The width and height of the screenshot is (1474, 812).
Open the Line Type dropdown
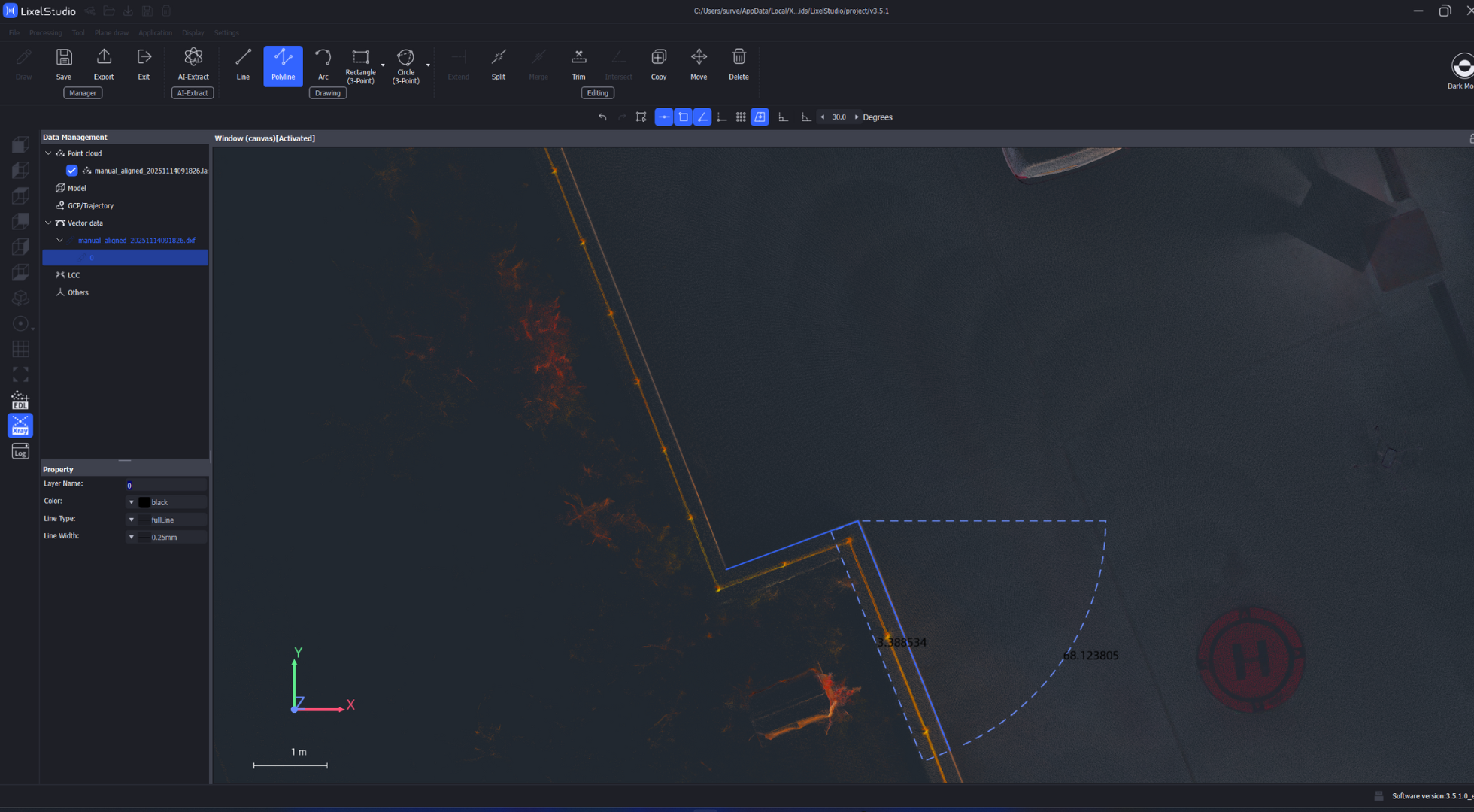(x=131, y=520)
